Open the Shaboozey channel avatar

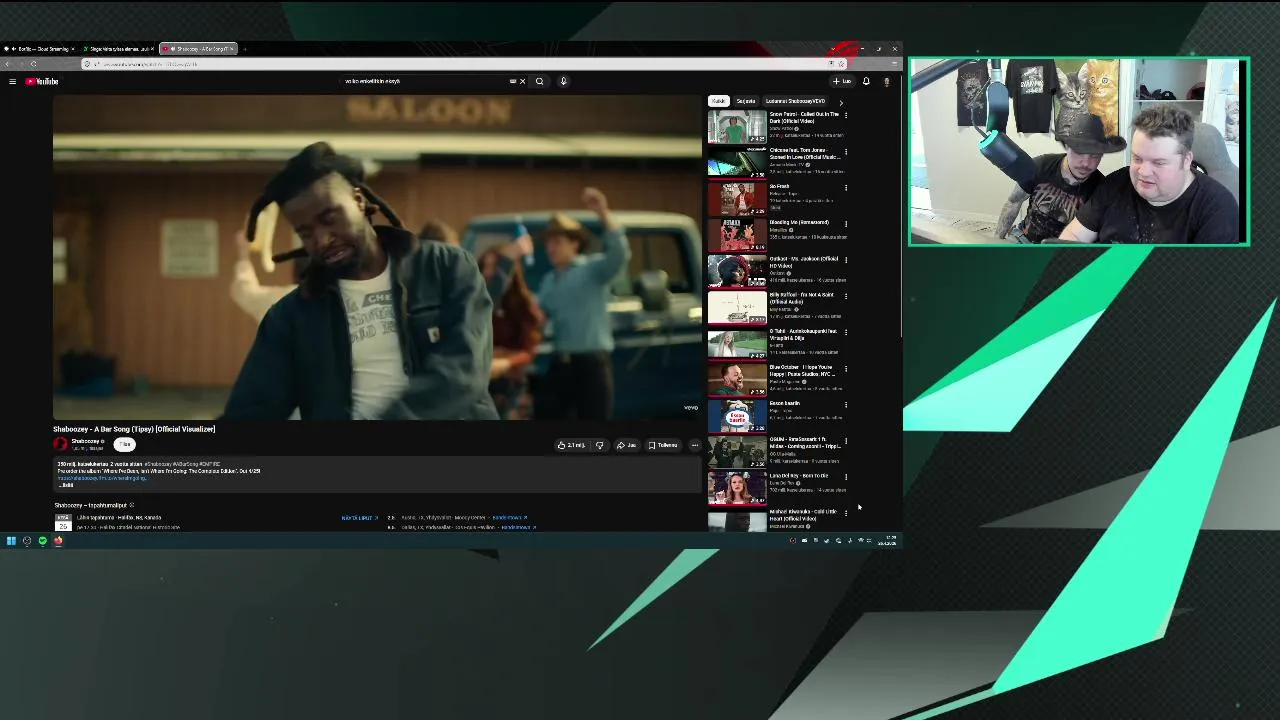pyautogui.click(x=60, y=444)
